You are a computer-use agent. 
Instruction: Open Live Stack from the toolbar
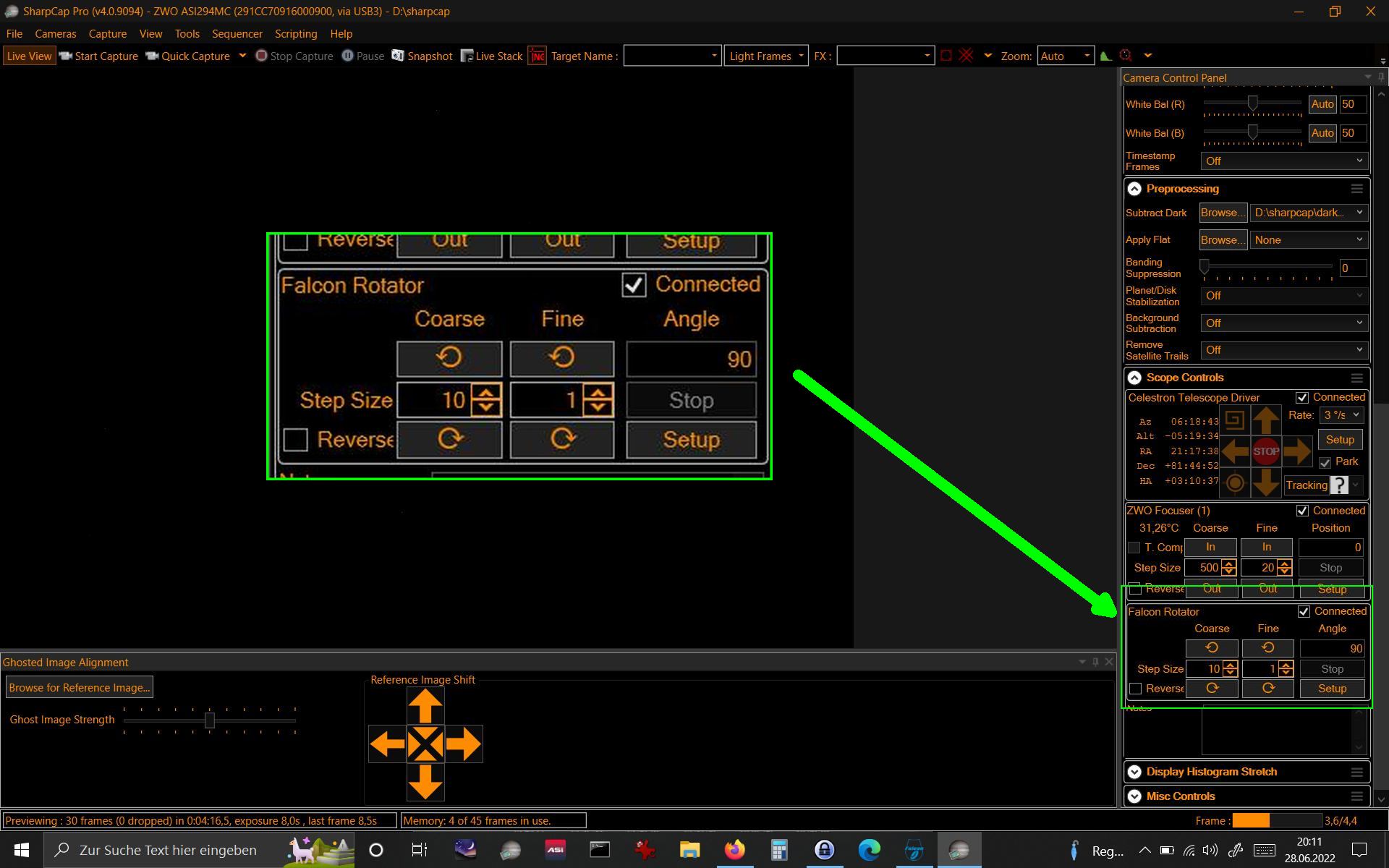click(491, 56)
